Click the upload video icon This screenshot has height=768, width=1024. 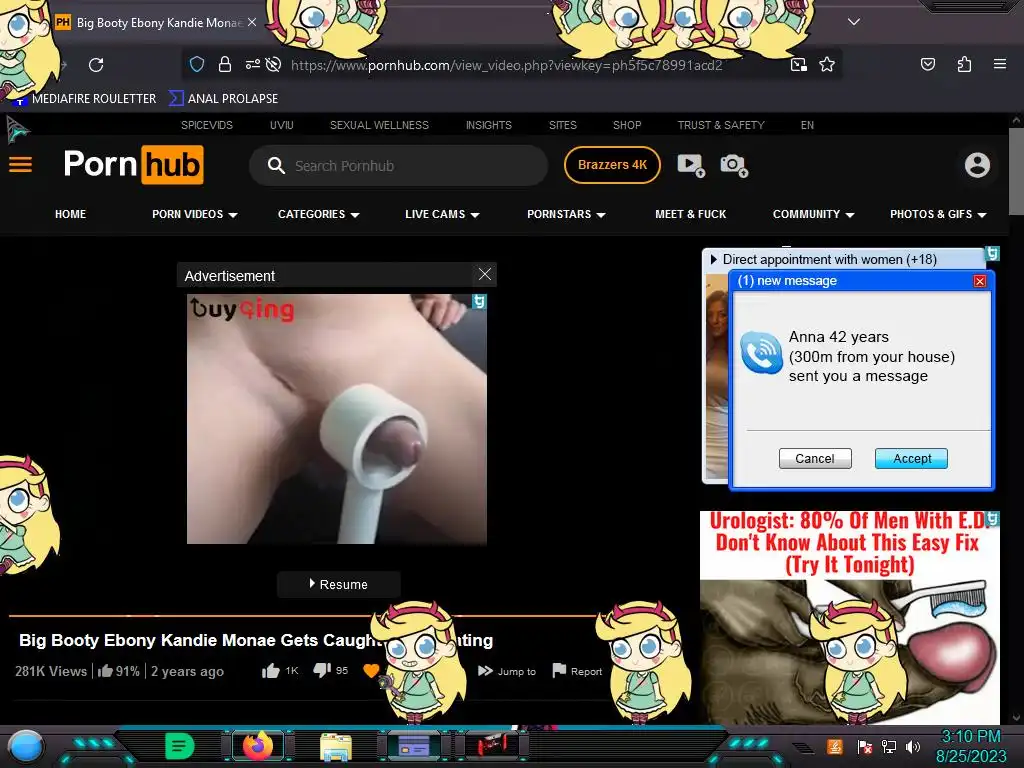(690, 165)
